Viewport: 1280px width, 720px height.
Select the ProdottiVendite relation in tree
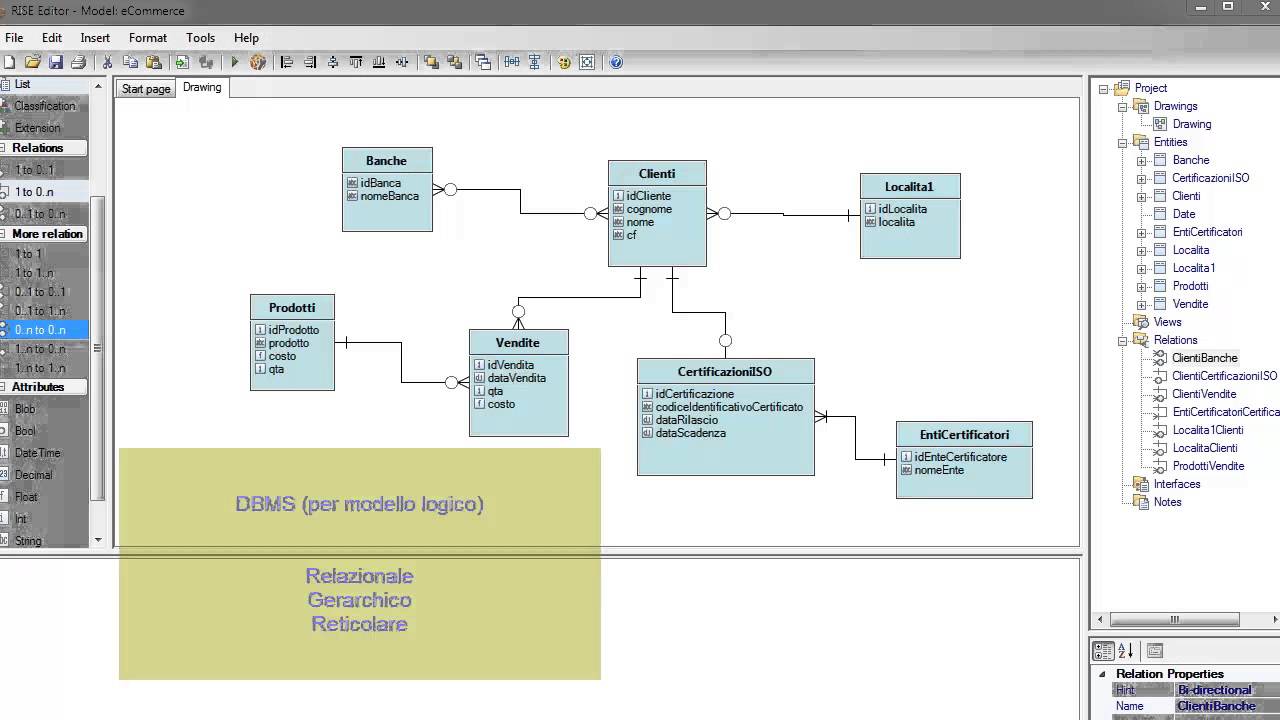1208,466
